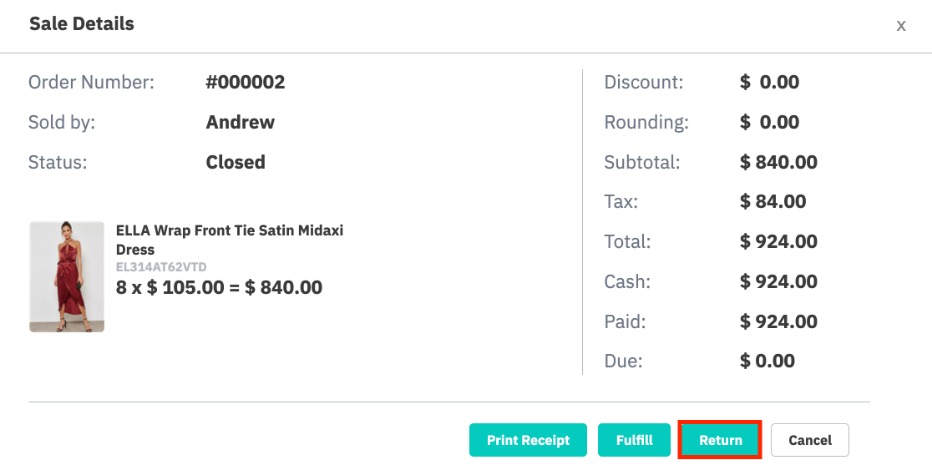Screen dimensions: 932x475
Task: Click the Sale Details title
Action: pyautogui.click(x=81, y=24)
